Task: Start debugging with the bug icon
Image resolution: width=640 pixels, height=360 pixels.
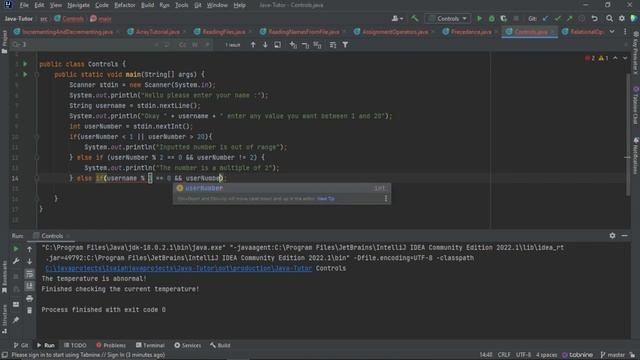Action: 491,18
